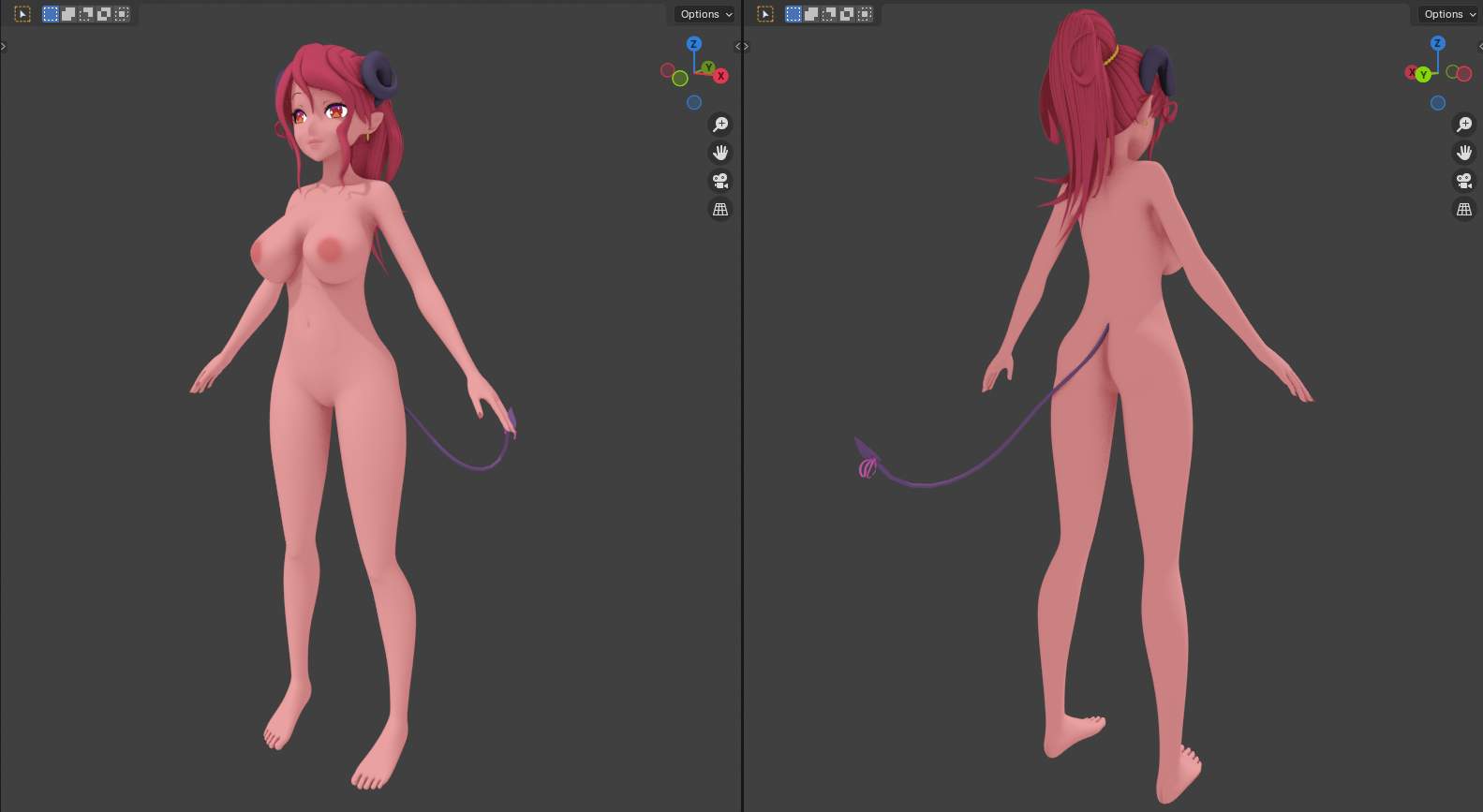Click the zoom magnifier in right viewport
This screenshot has height=812, width=1483.
coord(1464,125)
